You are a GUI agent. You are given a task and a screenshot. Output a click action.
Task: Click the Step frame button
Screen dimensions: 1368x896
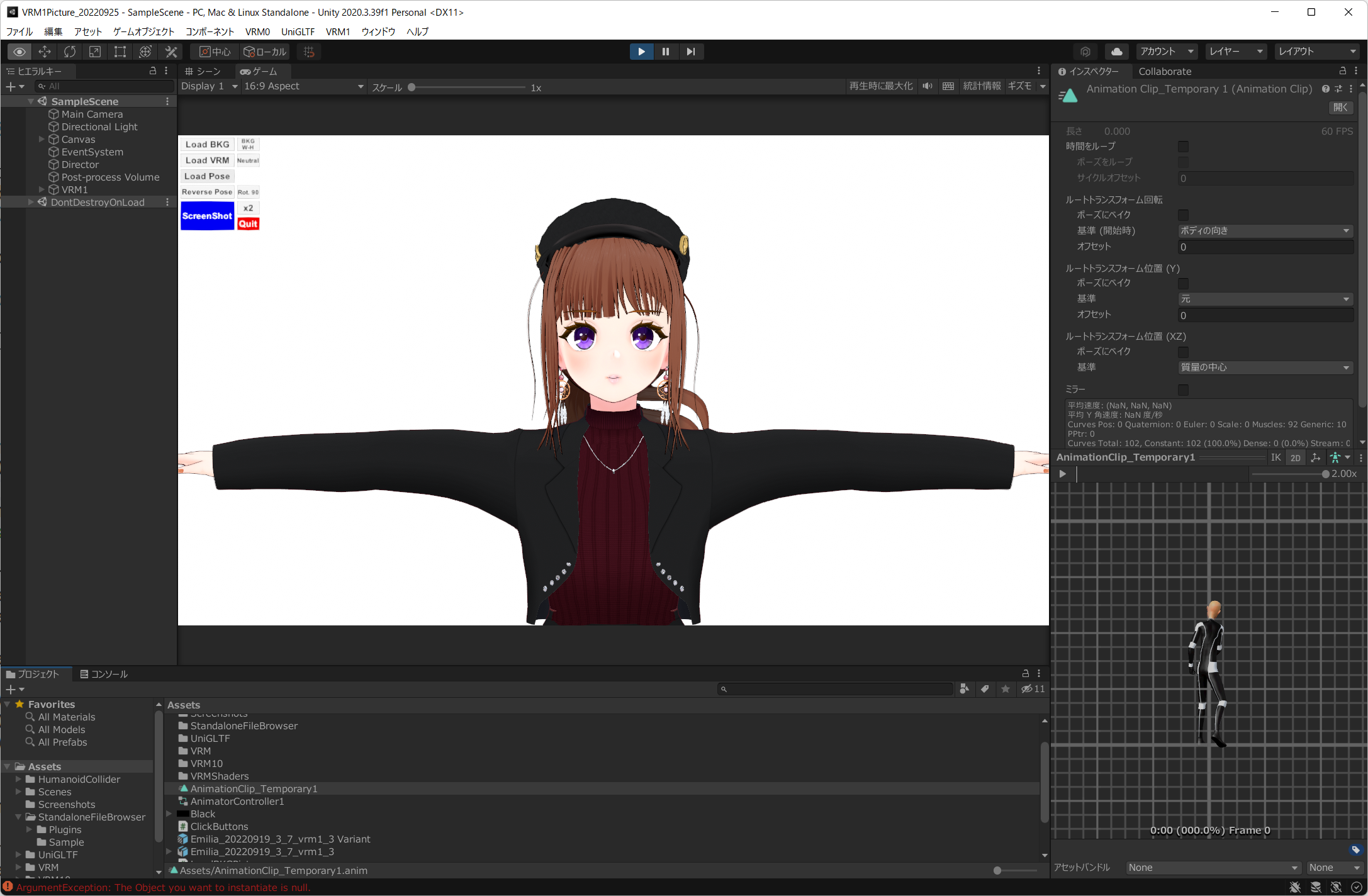coord(691,52)
